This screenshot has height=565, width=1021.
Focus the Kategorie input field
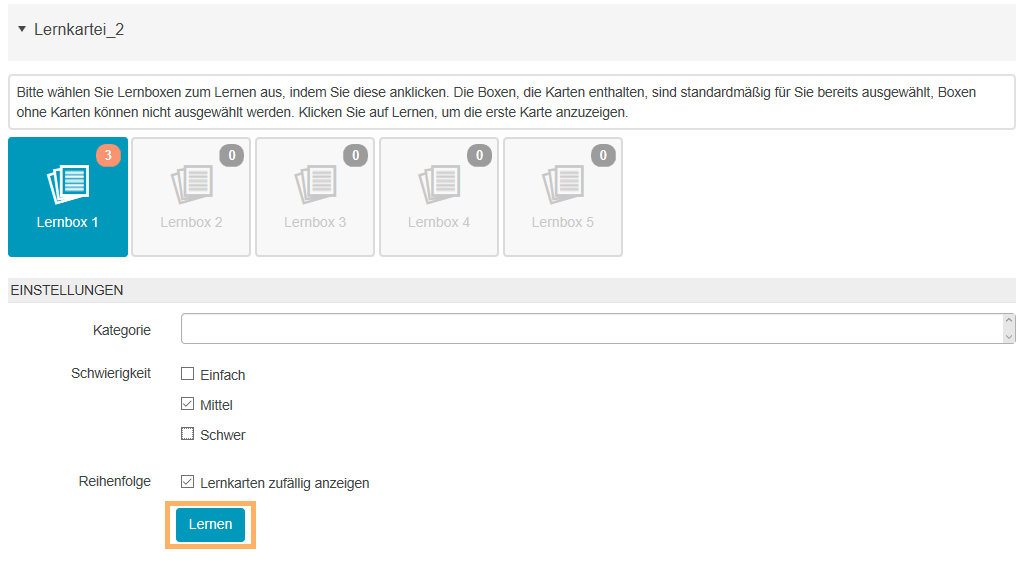point(590,329)
